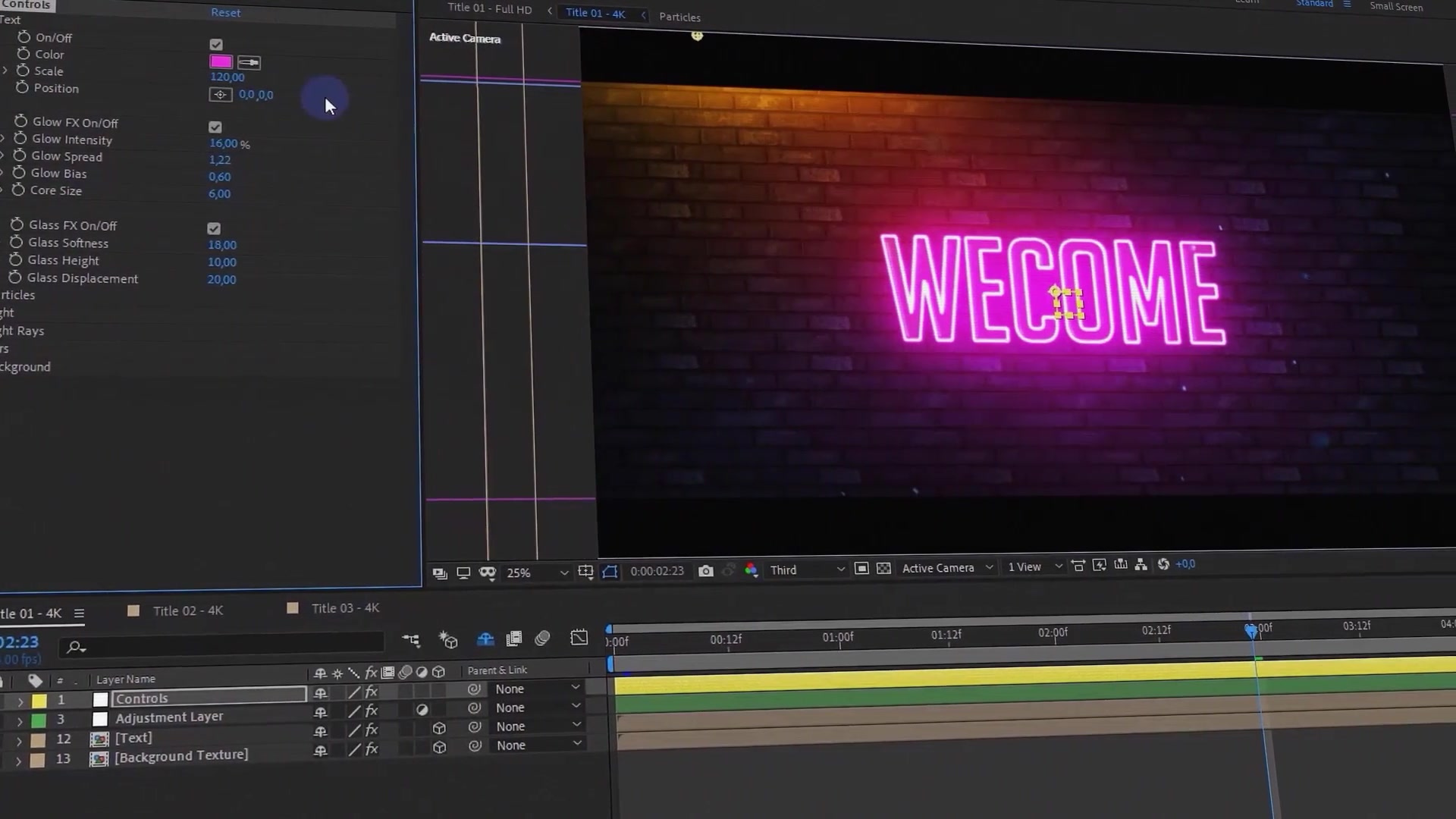Select the [Text] layer name
1456x819 pixels.
pyautogui.click(x=133, y=738)
